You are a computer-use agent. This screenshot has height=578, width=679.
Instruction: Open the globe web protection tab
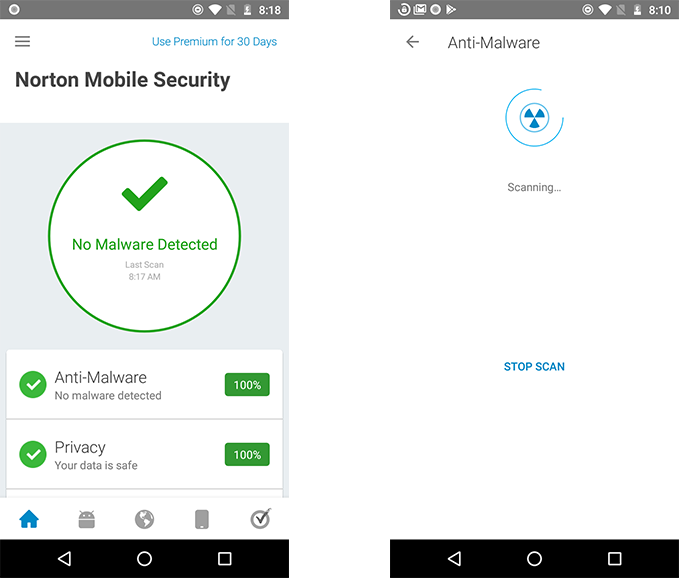(x=144, y=519)
